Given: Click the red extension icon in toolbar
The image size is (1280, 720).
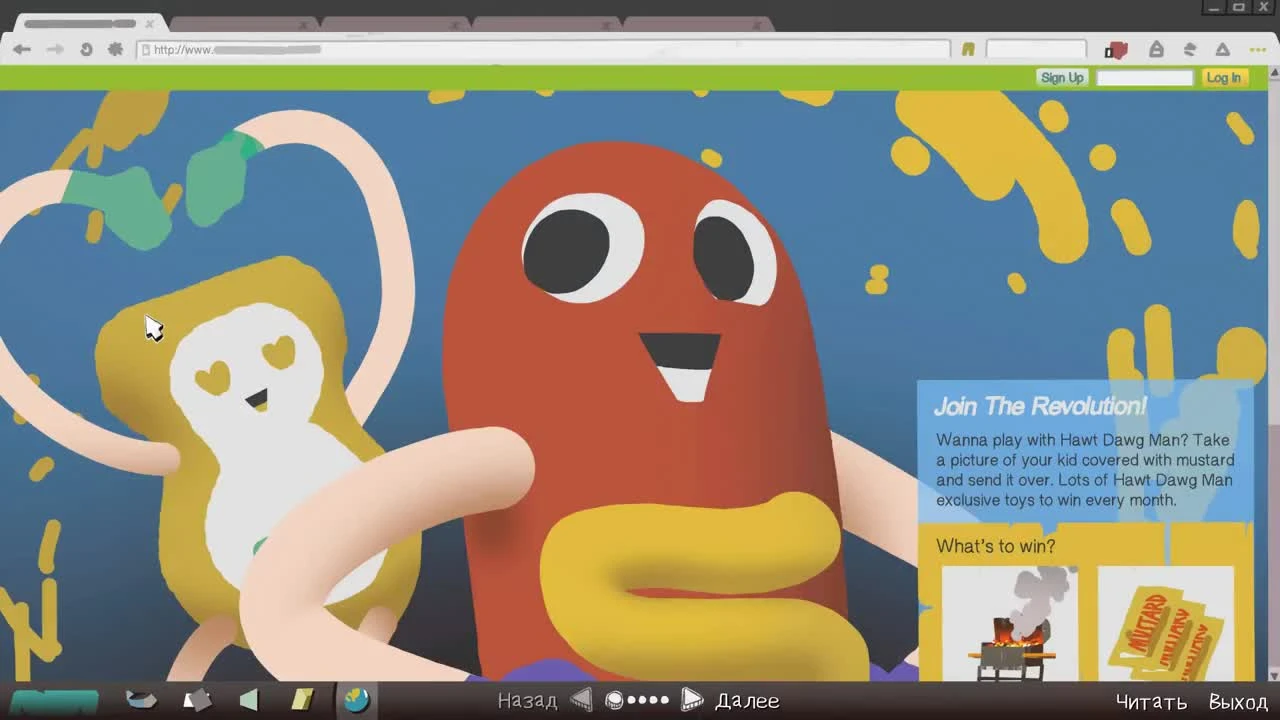Looking at the screenshot, I should tap(1116, 50).
